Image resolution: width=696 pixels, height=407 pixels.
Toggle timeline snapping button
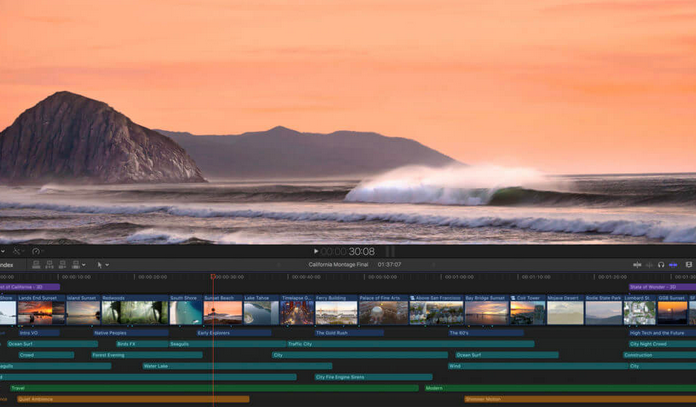(x=673, y=265)
